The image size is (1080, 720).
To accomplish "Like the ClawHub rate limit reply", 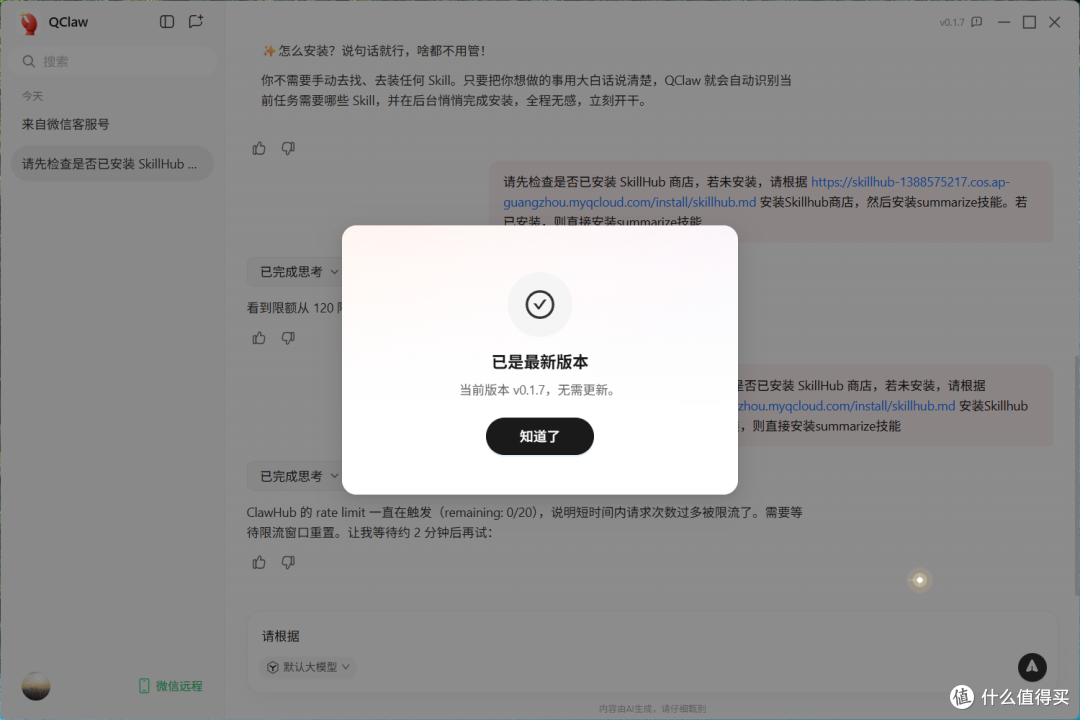I will 259,562.
